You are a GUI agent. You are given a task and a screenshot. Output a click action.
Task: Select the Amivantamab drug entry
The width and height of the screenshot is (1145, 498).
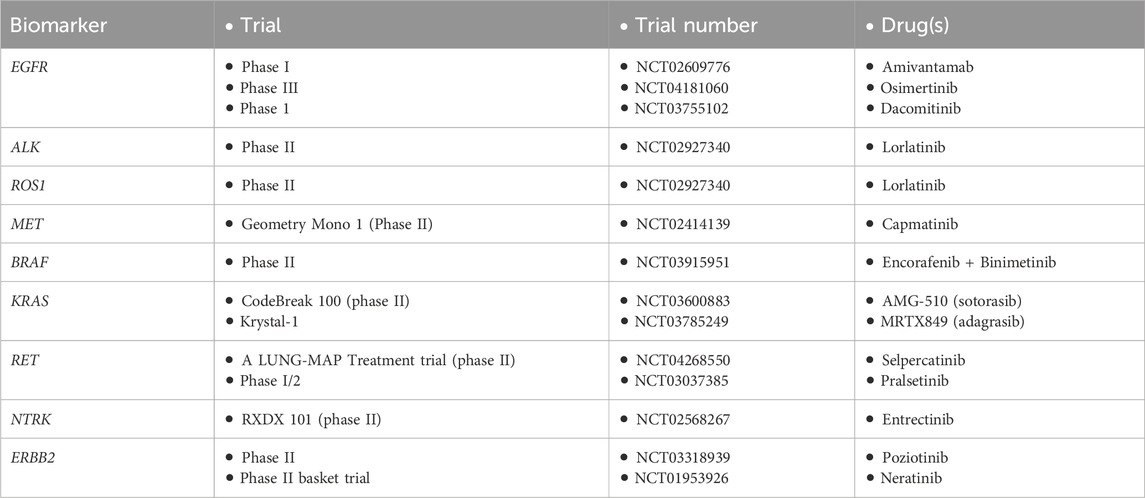(928, 66)
